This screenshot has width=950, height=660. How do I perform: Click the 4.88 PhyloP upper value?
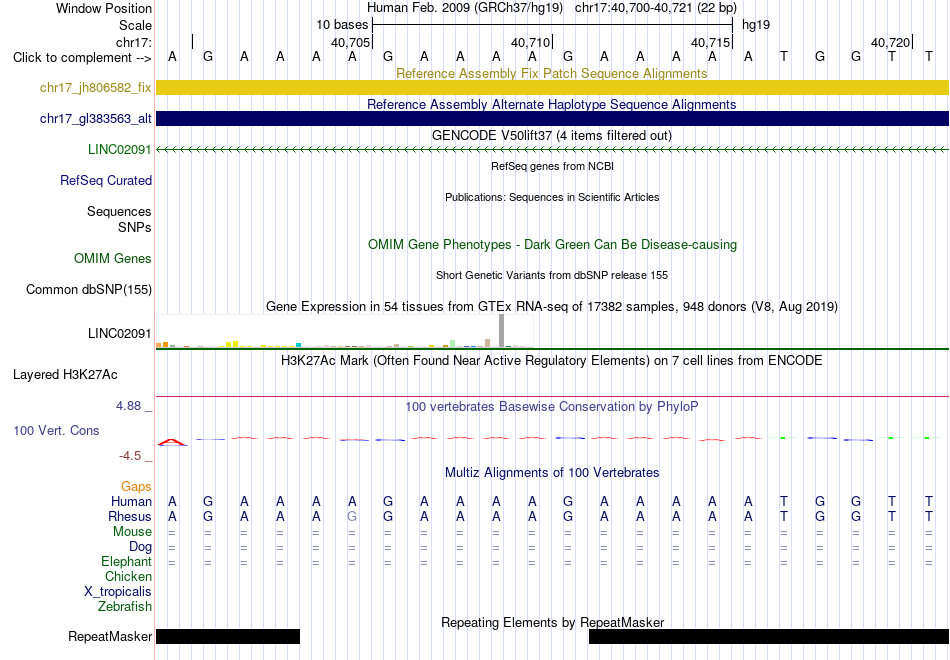tap(128, 406)
